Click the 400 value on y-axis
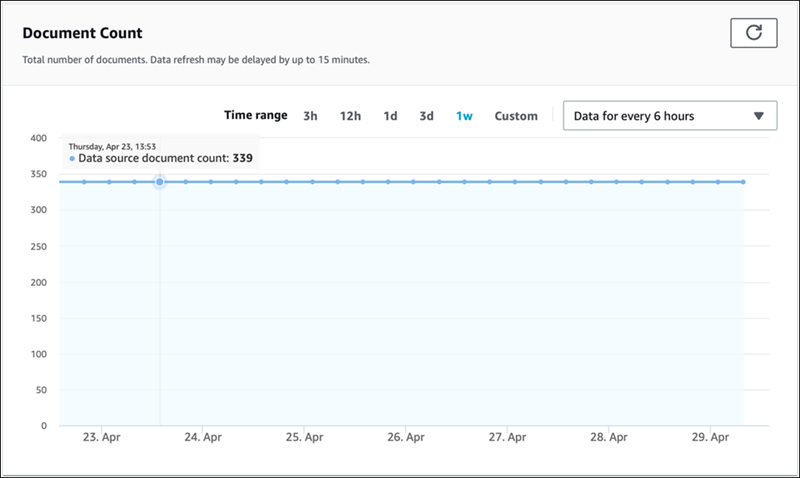 point(37,138)
